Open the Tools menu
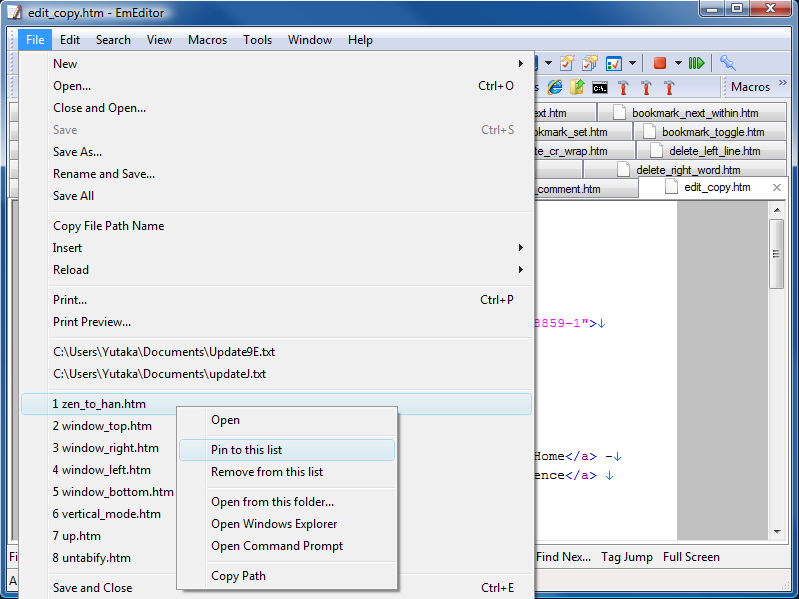This screenshot has height=599, width=799. pos(257,40)
